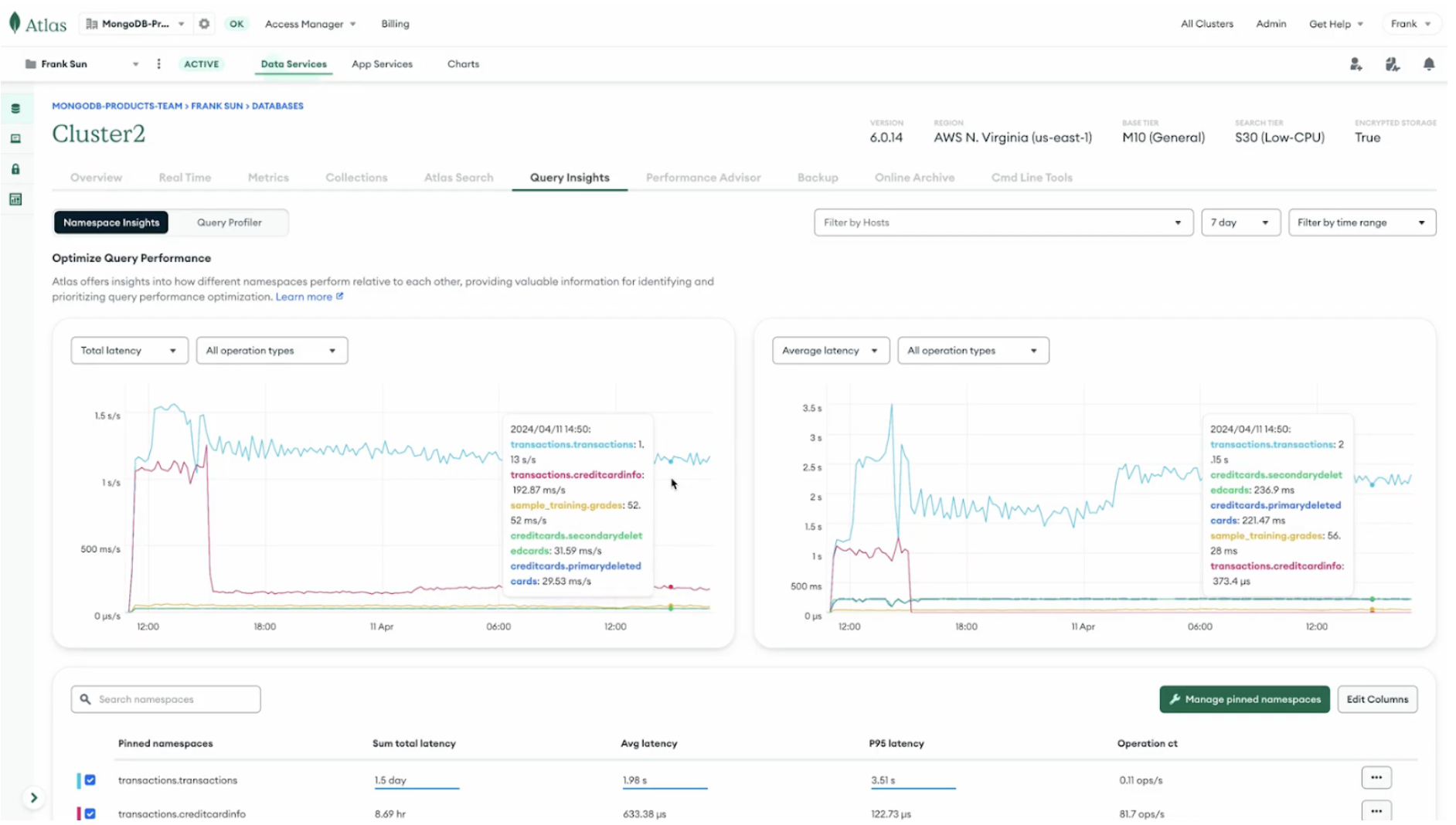Open the notifications bell icon
Viewport: 1456px width, 825px height.
[1428, 64]
